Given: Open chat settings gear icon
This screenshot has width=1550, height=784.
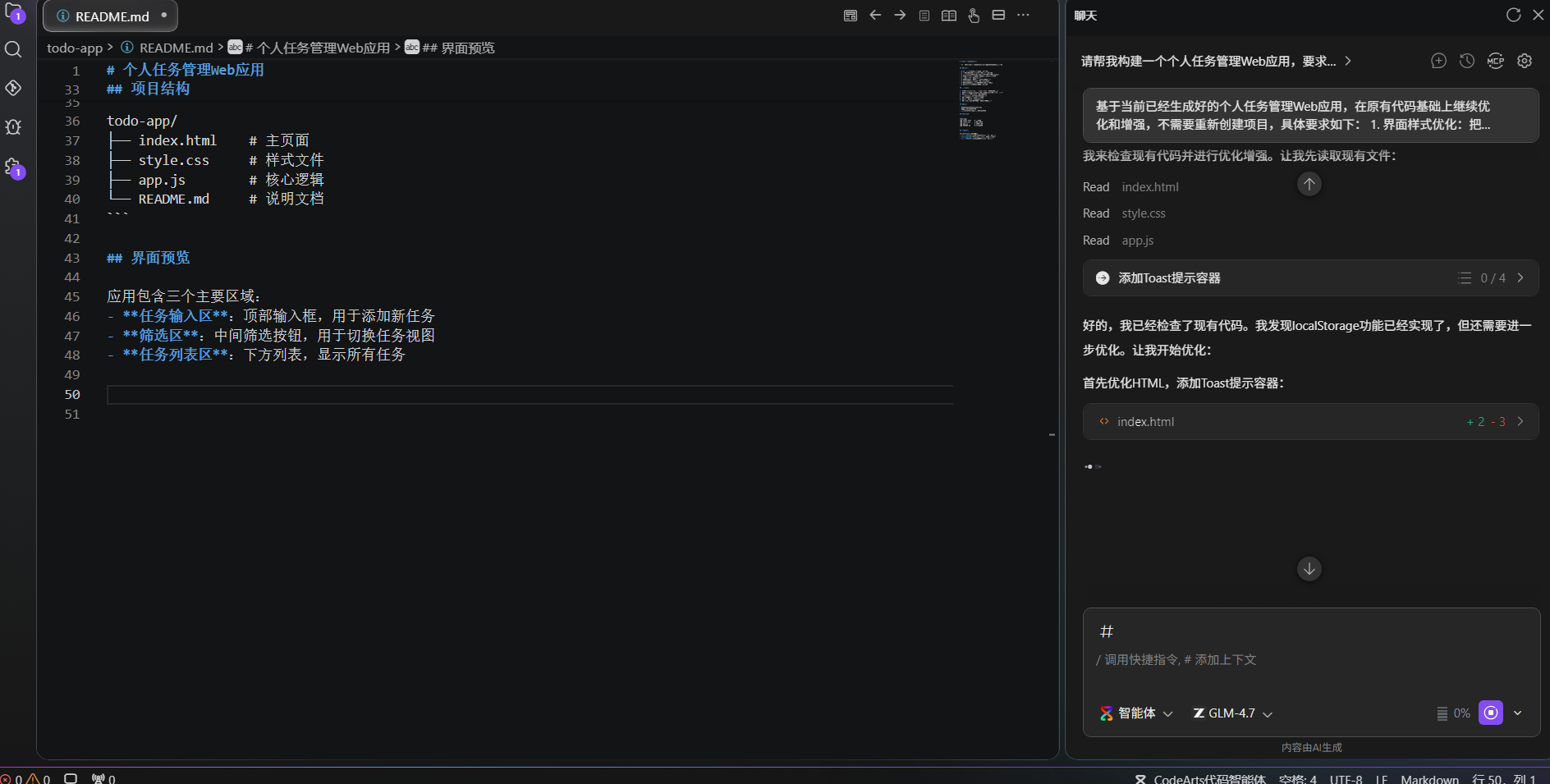Looking at the screenshot, I should 1525,61.
